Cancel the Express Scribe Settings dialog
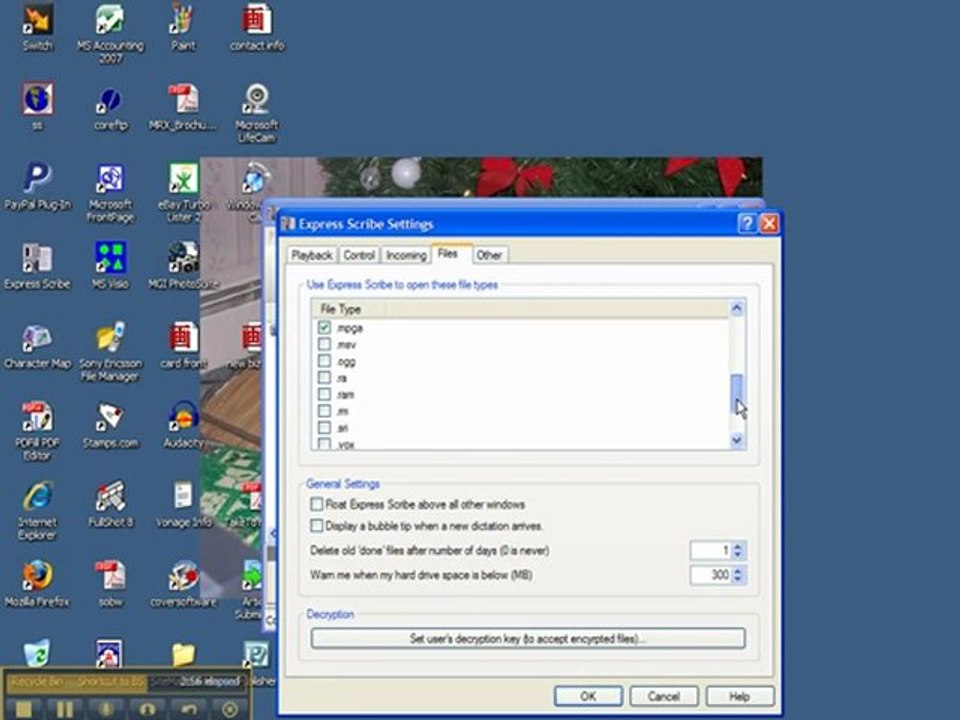The image size is (960, 720). pyautogui.click(x=664, y=696)
